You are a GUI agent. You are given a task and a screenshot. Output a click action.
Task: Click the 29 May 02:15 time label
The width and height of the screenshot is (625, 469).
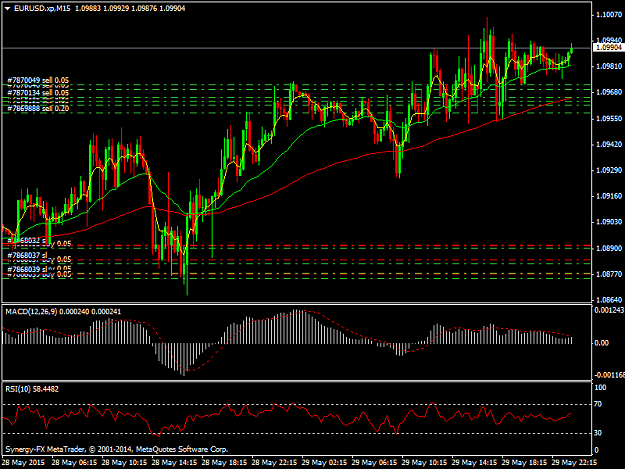(x=324, y=463)
